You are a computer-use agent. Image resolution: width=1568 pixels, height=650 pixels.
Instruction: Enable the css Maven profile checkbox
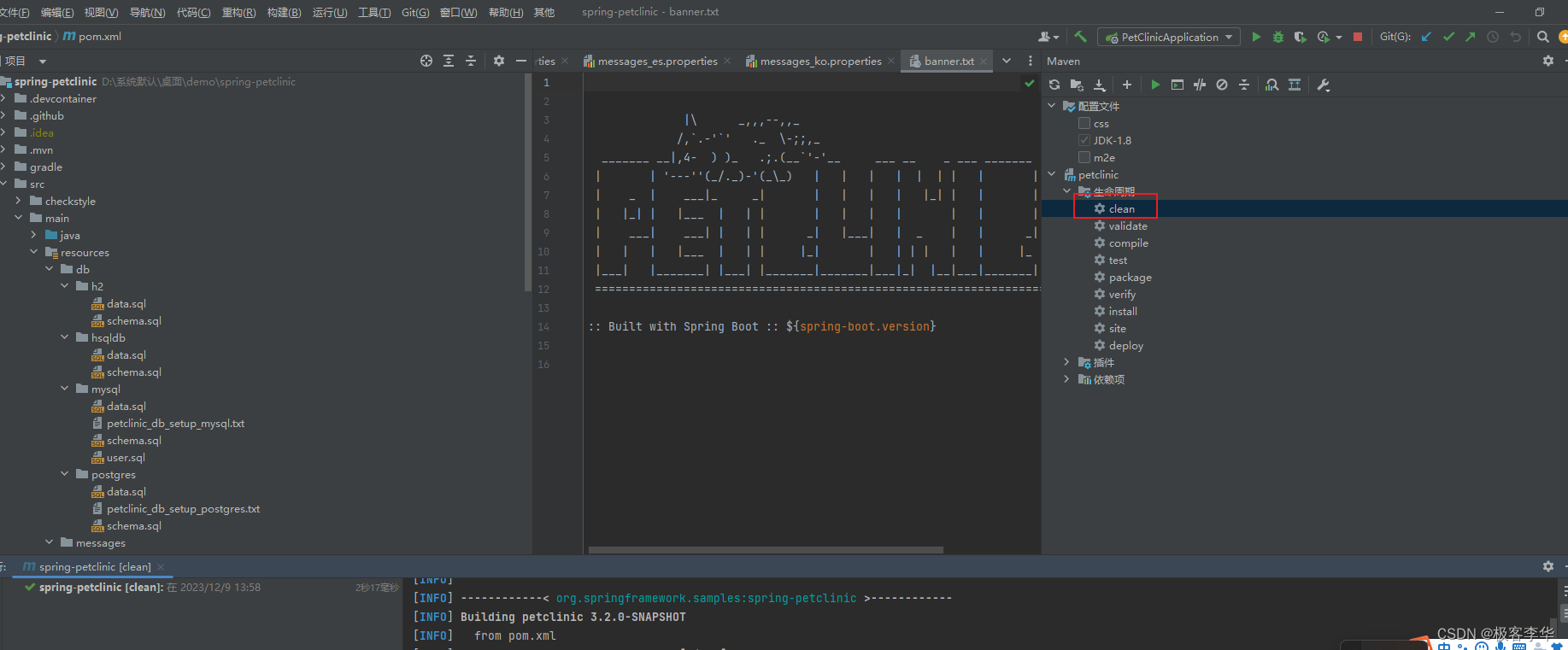(x=1084, y=123)
